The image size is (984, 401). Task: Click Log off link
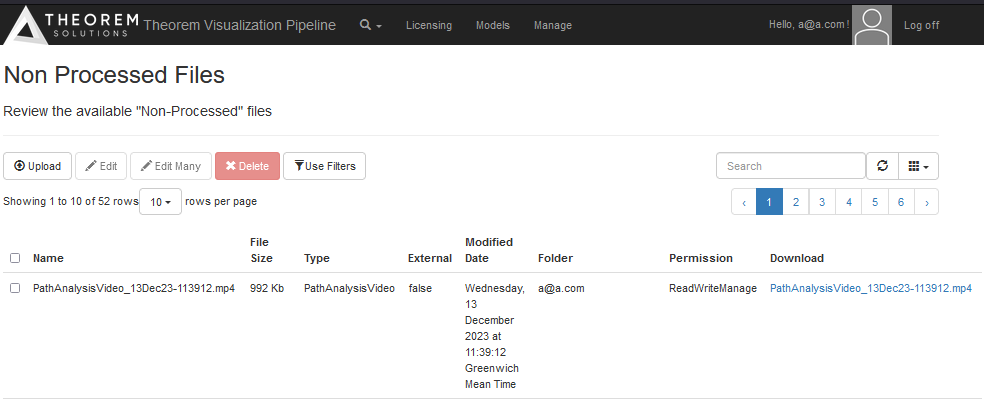921,25
